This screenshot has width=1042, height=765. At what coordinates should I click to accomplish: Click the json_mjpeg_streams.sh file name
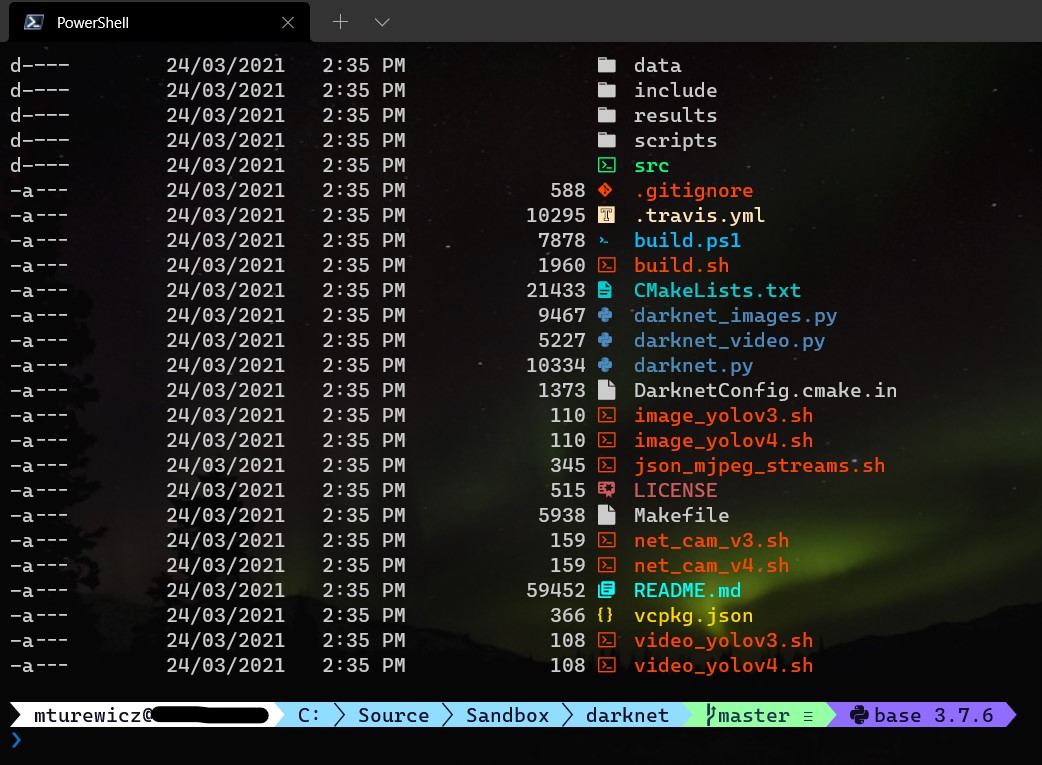pos(759,465)
